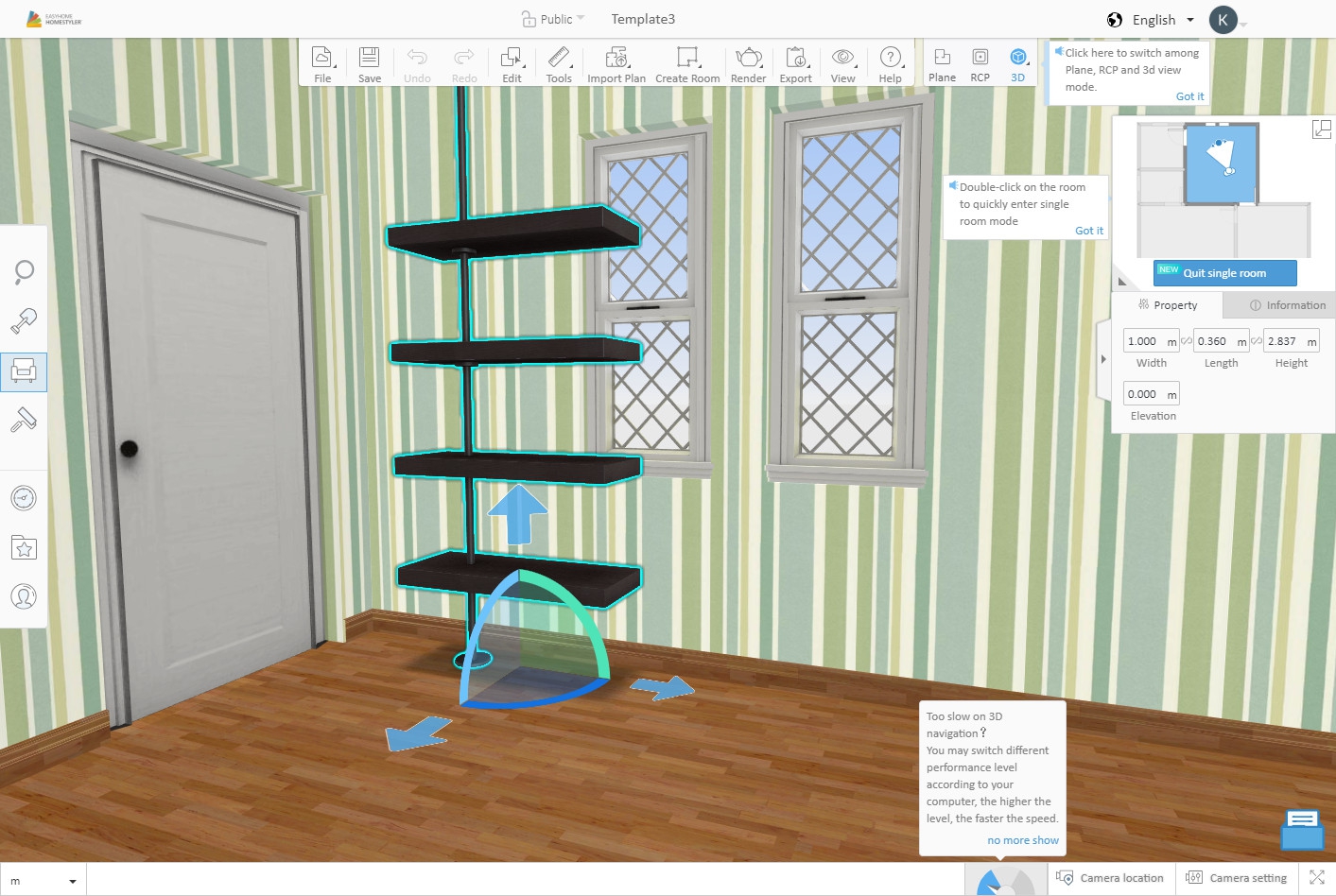Image resolution: width=1336 pixels, height=896 pixels.
Task: Open the user profile icon in sidebar
Action: coord(24,596)
